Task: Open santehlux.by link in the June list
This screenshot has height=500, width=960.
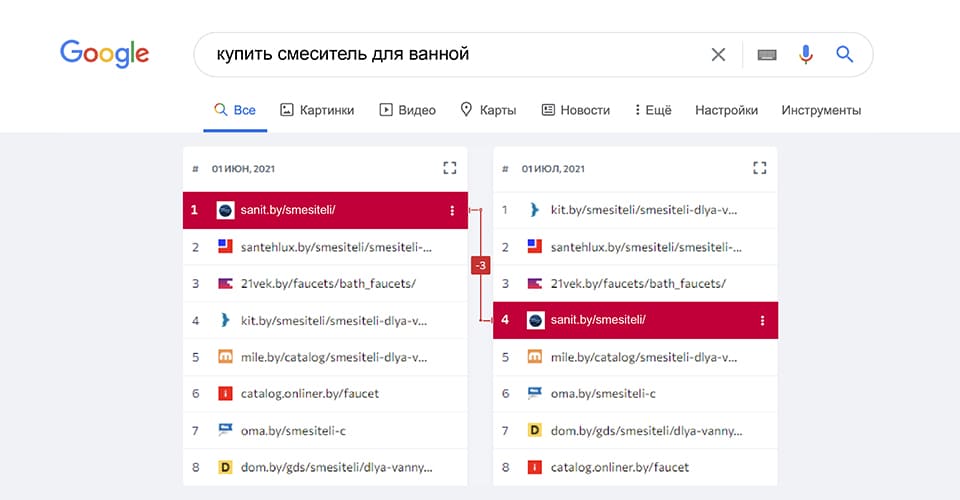Action: pos(336,247)
